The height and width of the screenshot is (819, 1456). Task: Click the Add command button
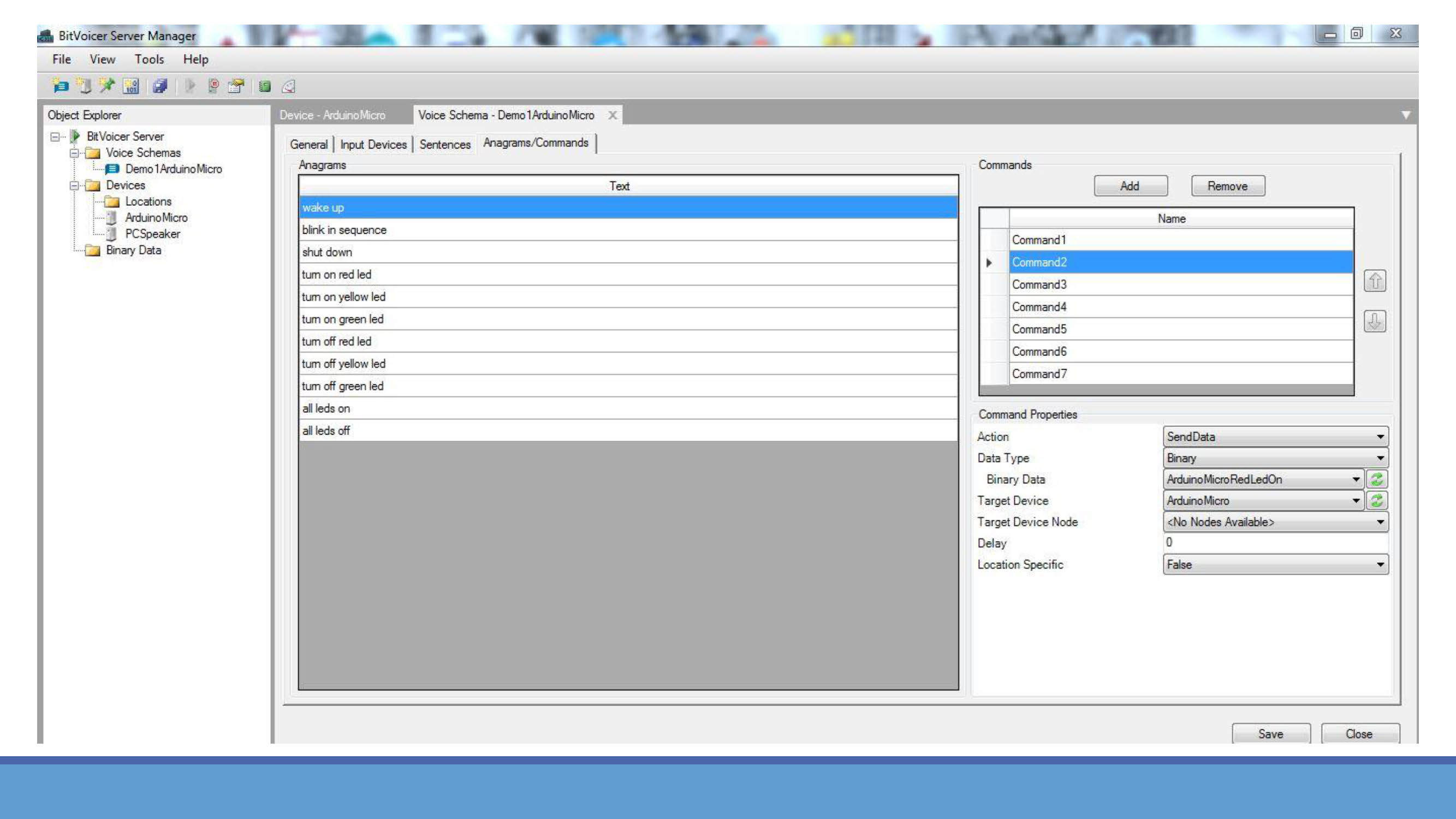click(x=1129, y=185)
